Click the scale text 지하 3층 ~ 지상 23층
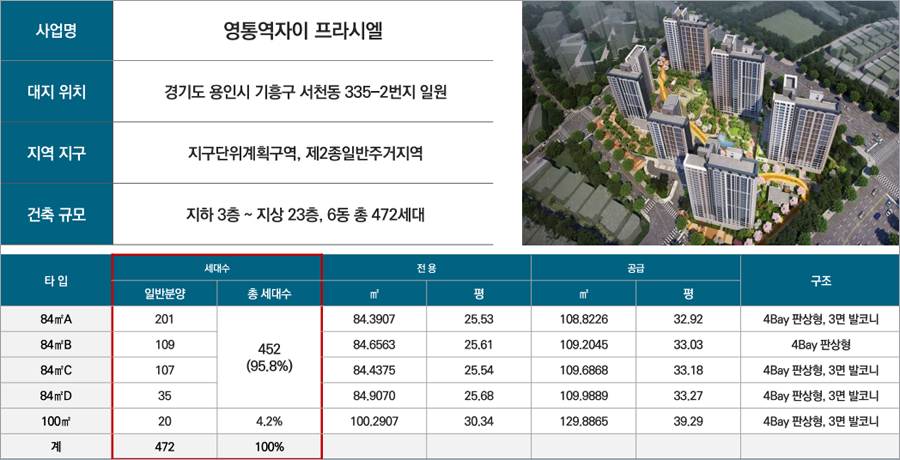The width and height of the screenshot is (900, 460). point(255,215)
